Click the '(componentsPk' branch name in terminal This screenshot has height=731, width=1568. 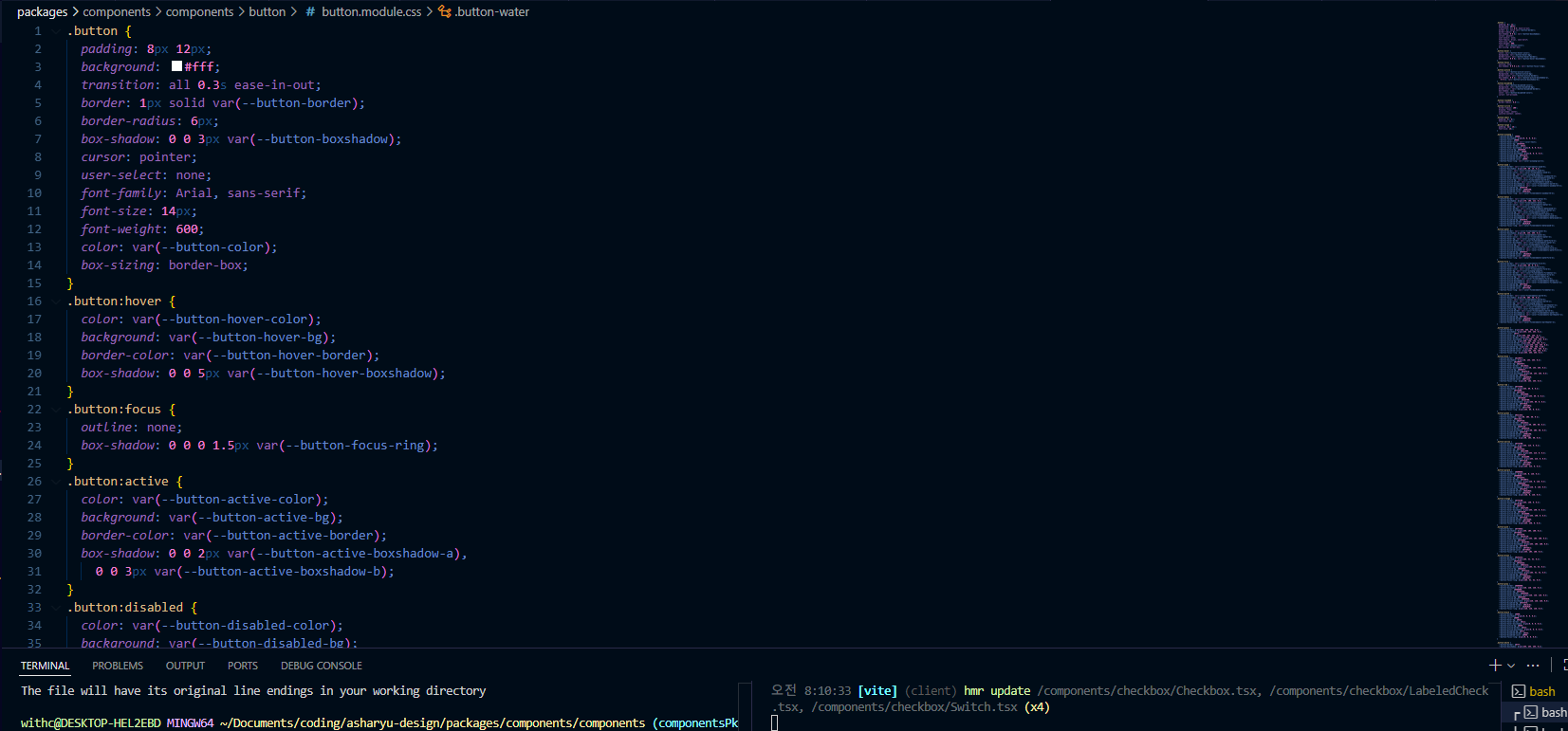pos(695,723)
